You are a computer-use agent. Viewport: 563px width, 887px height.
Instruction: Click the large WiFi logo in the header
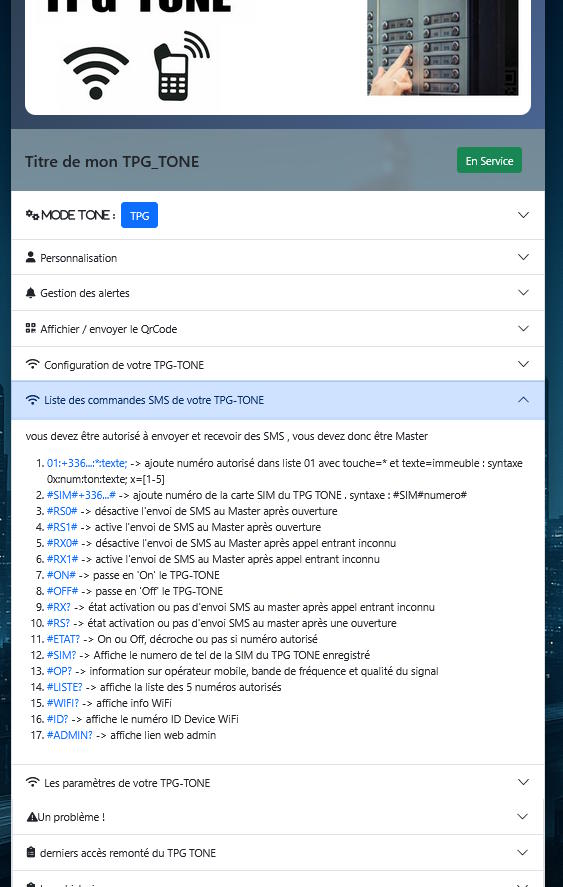(96, 72)
